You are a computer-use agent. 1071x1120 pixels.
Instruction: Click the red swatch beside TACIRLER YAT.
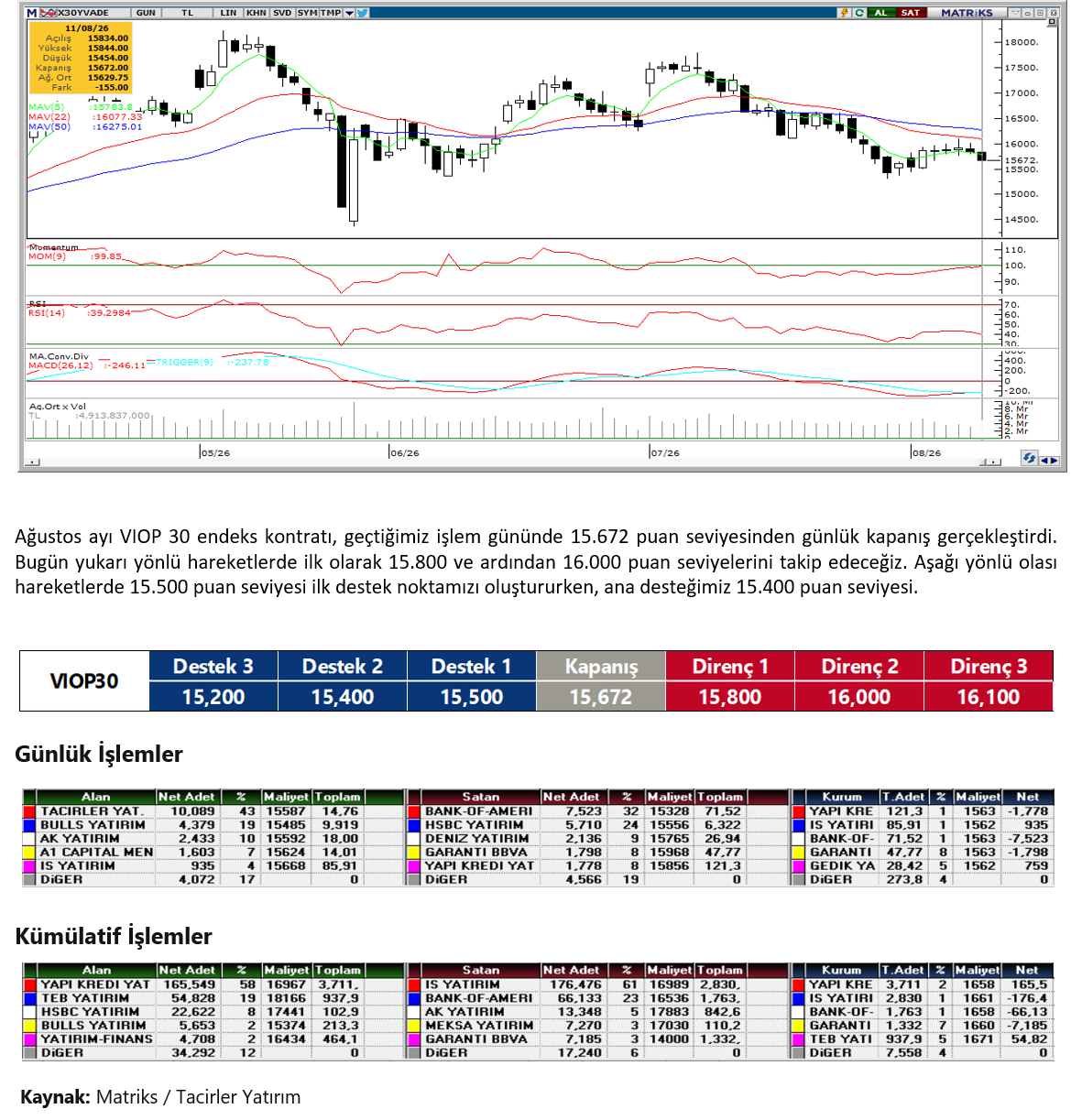[29, 811]
